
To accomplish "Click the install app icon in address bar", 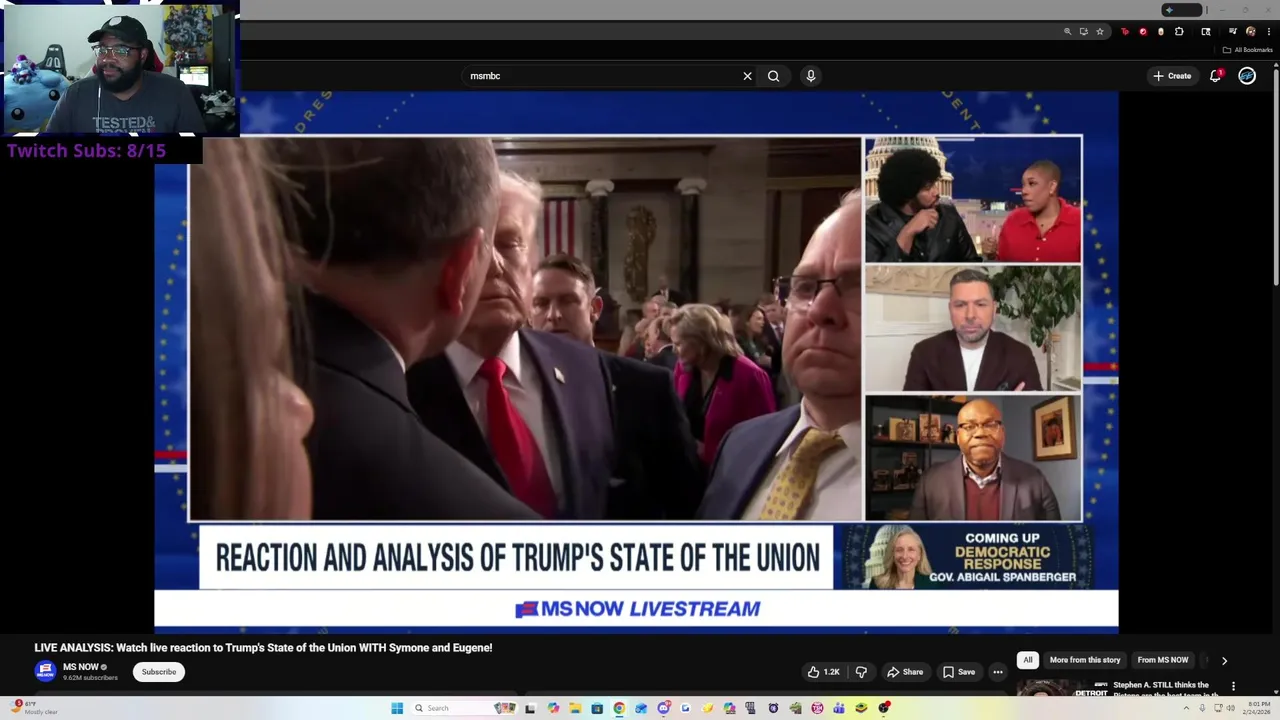I will coord(1084,32).
